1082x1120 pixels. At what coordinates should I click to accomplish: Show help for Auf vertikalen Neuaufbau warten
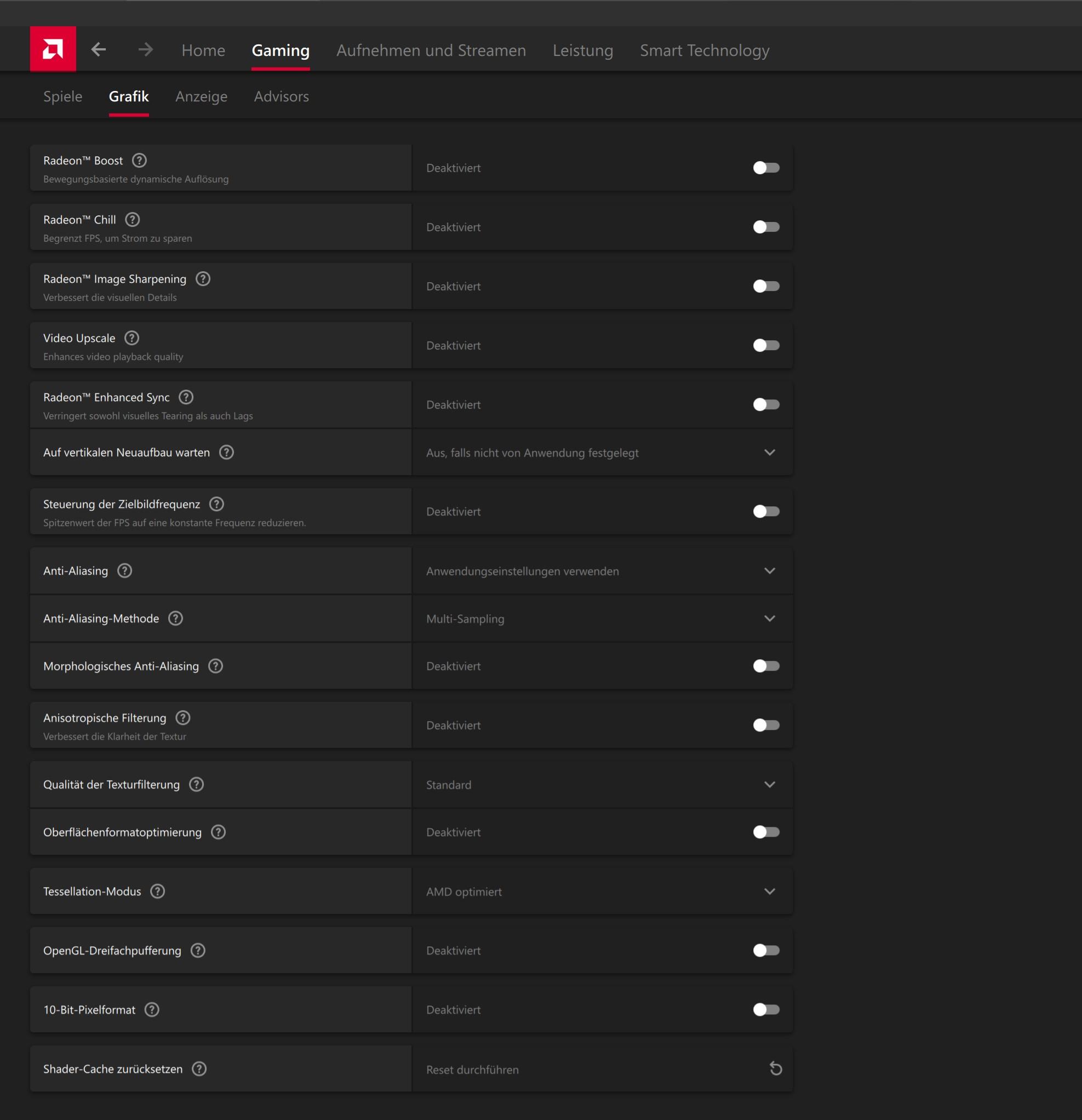227,453
